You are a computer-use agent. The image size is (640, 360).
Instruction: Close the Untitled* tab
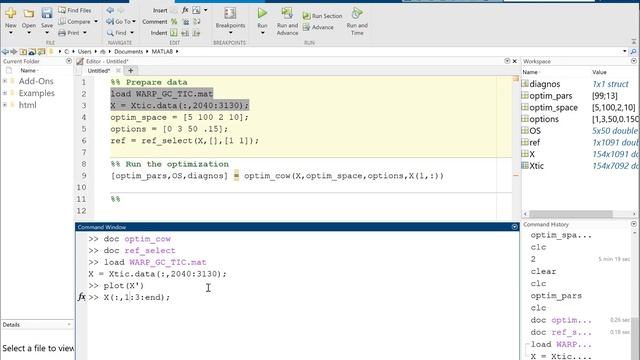tap(118, 71)
